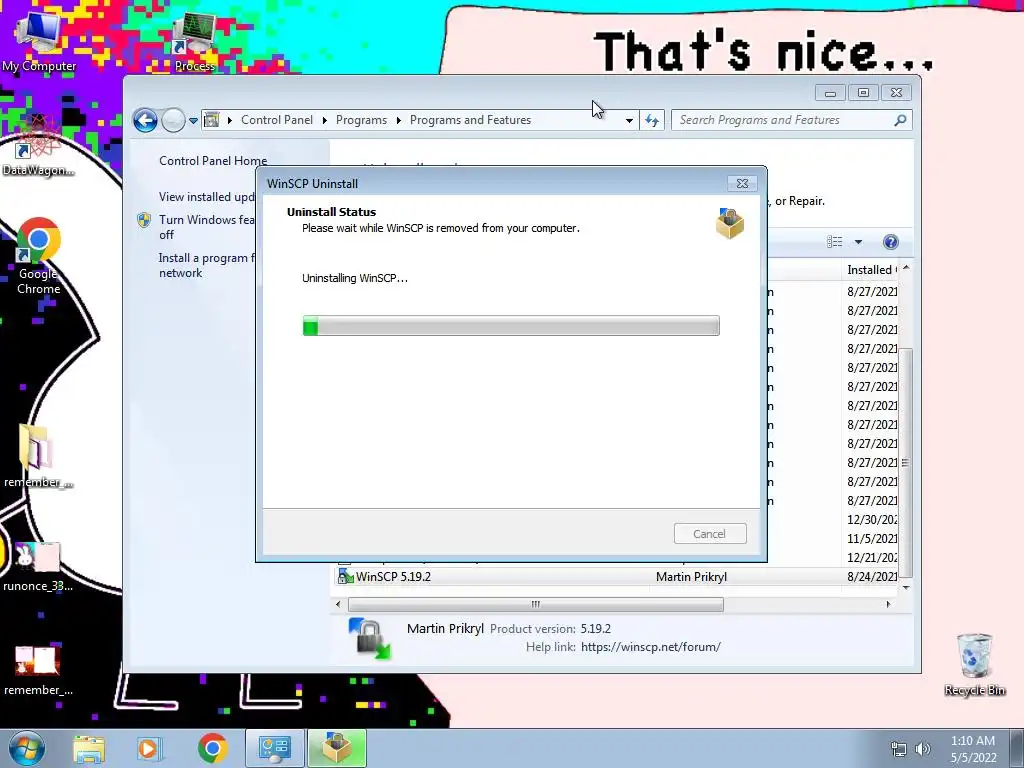Screen dimensions: 1024x768
Task: Click the 12/30/202 install date cell
Action: [x=872, y=520]
